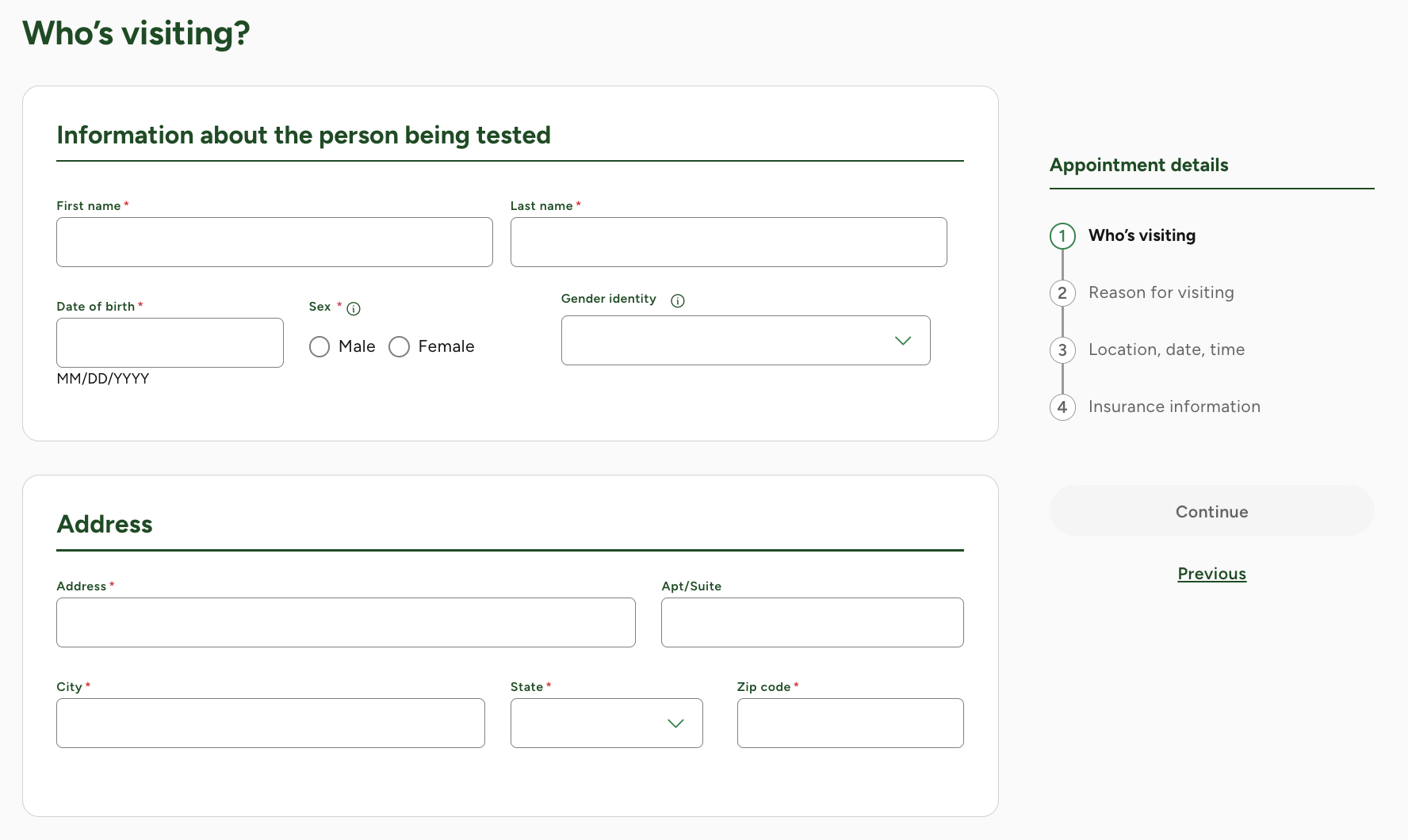Click step 4 circle icon
1408x840 pixels.
tap(1062, 407)
